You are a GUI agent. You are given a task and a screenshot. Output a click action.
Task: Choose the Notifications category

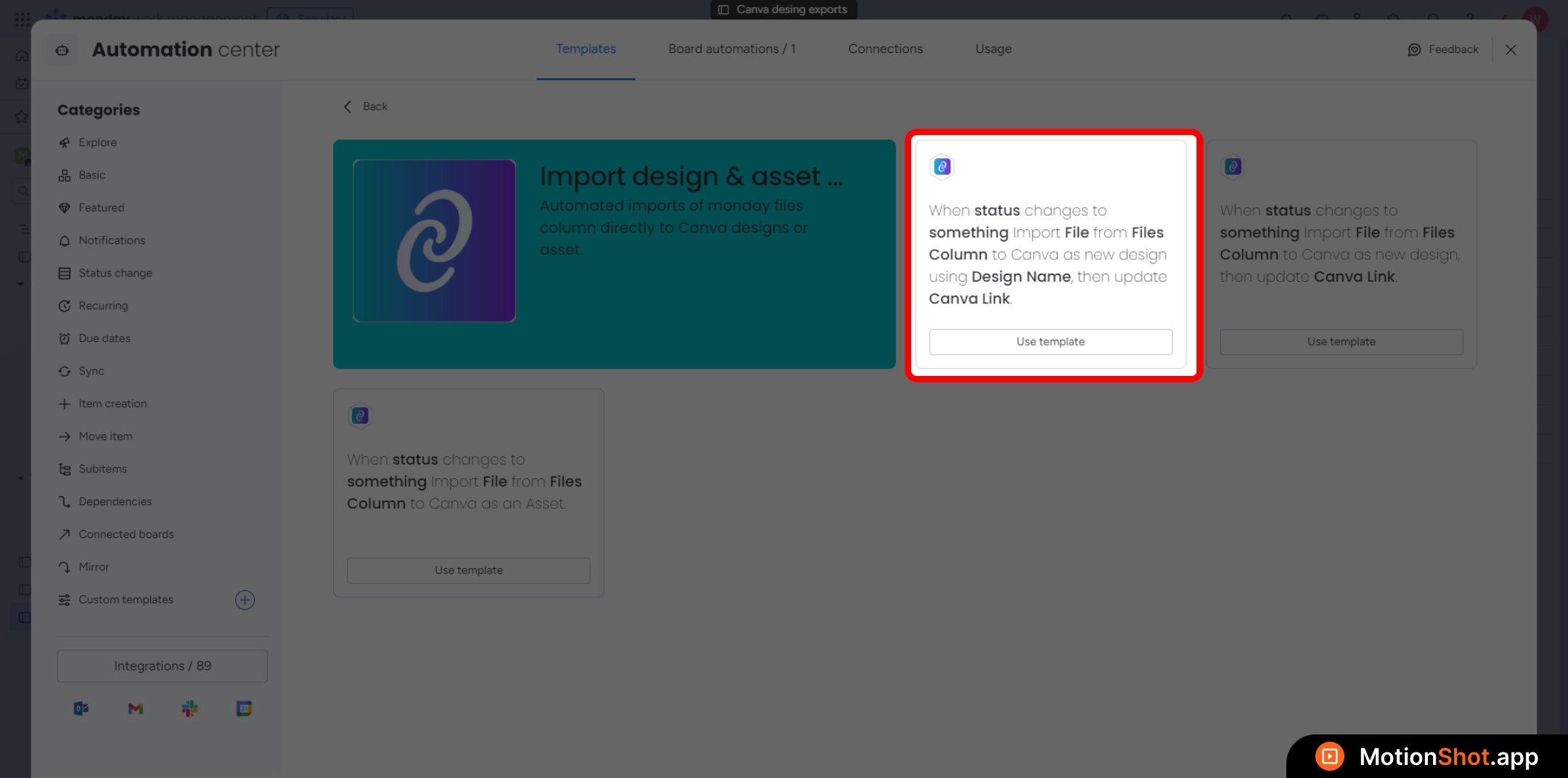pos(112,240)
